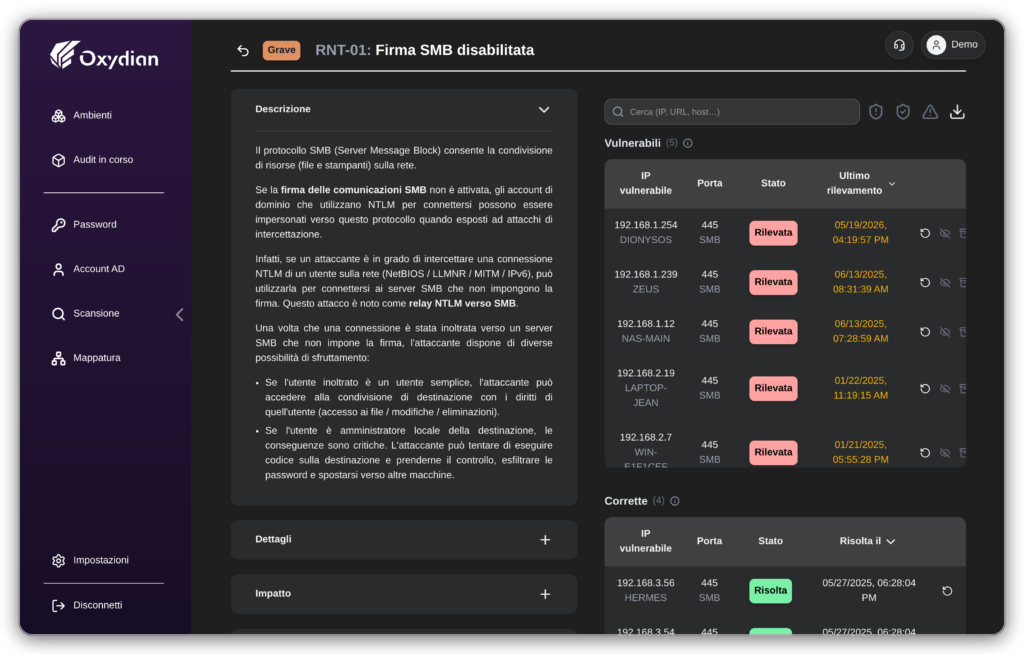
Task: Collapse the Descrizione section
Action: coord(544,110)
